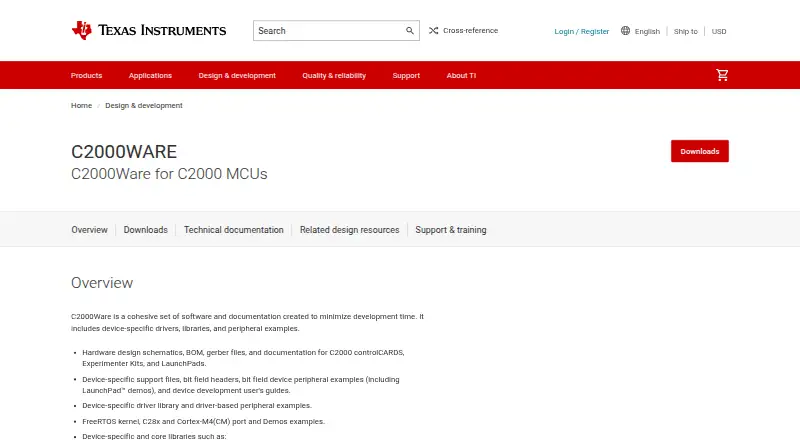Click the Device-specific support files bullet
Image resolution: width=800 pixels, height=440 pixels.
click(241, 385)
